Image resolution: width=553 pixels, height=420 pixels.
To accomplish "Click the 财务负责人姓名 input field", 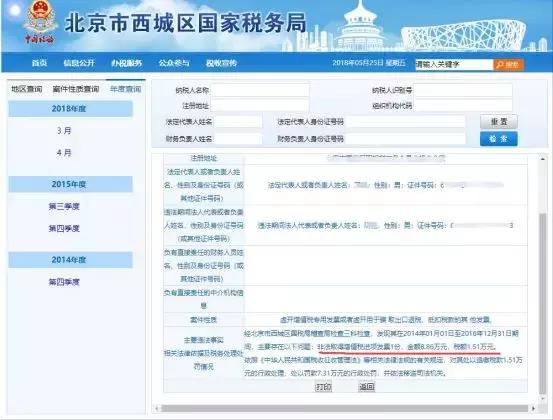I will click(x=238, y=139).
